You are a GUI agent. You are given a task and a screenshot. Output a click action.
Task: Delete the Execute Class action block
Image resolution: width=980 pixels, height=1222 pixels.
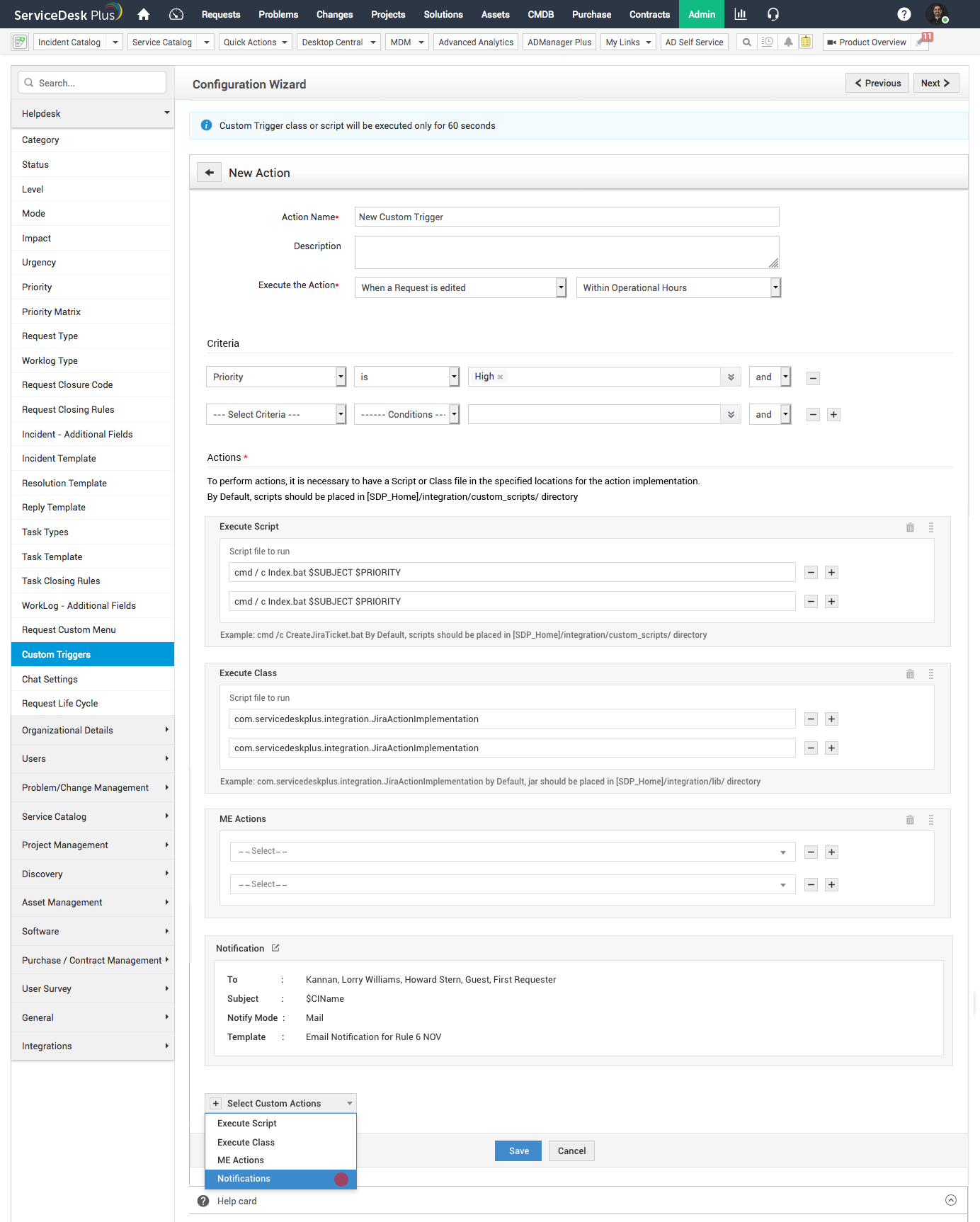(910, 674)
